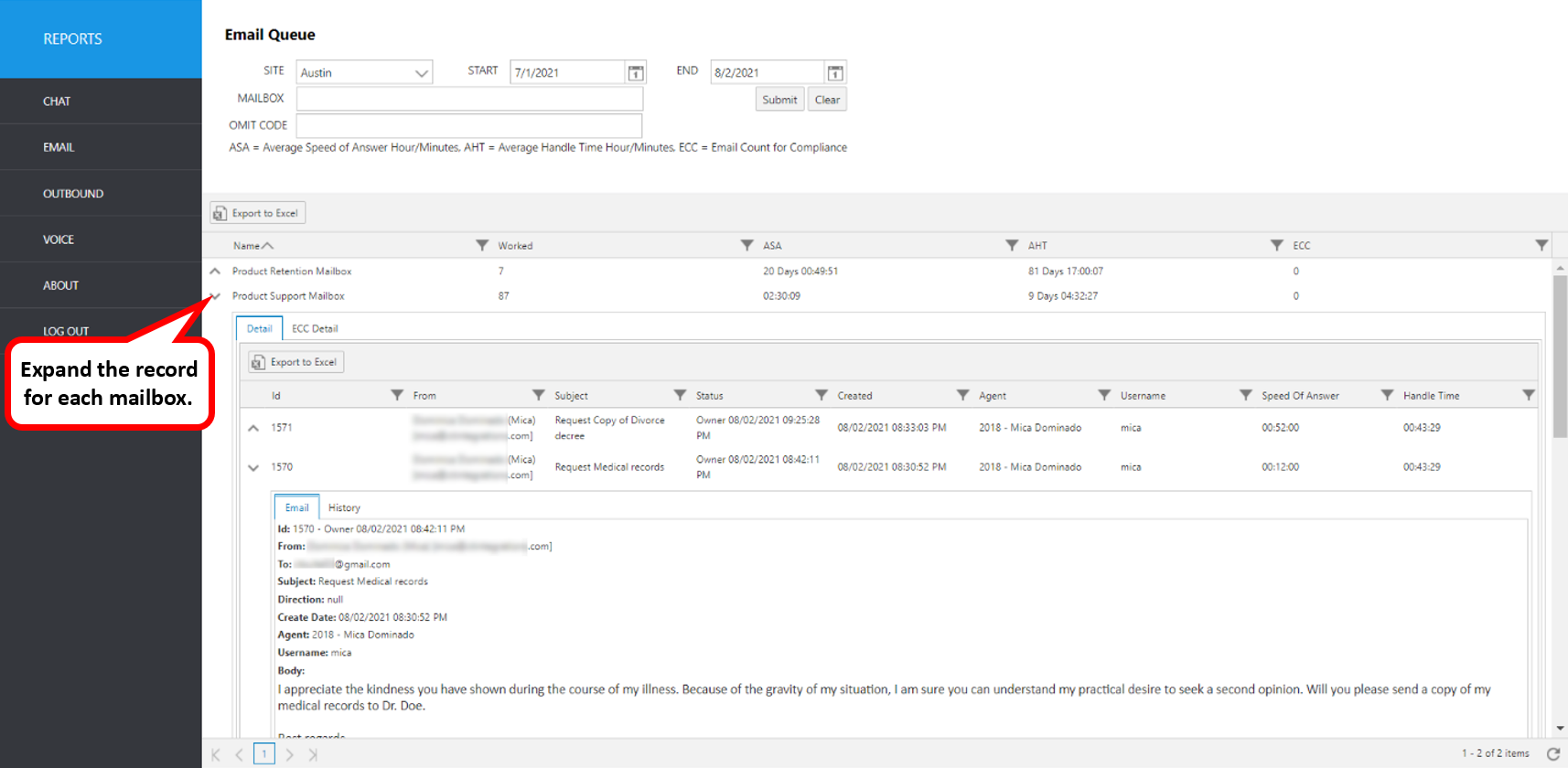Click the '20 Days 00:49:51' ASA value

(x=800, y=272)
